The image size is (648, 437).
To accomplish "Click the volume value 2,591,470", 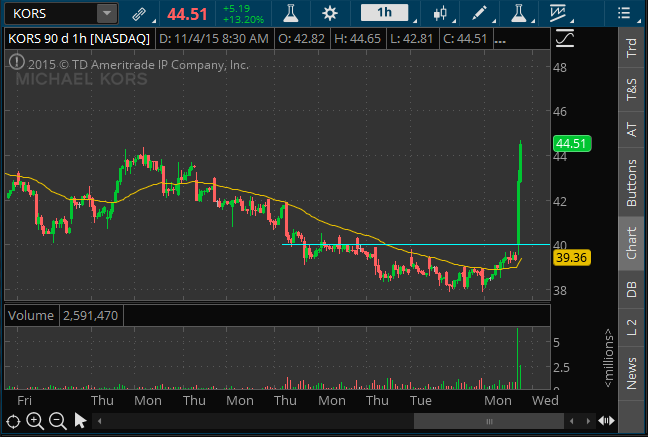I will [x=91, y=315].
